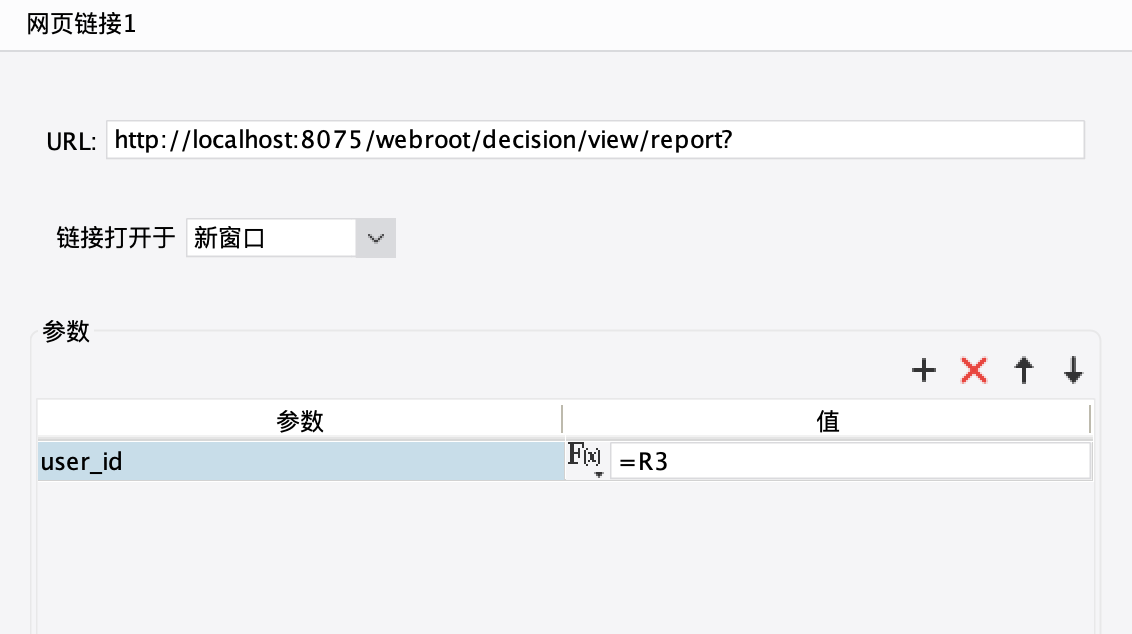Click right edge divider of 值 header
1132x634 pixels.
coord(1090,420)
